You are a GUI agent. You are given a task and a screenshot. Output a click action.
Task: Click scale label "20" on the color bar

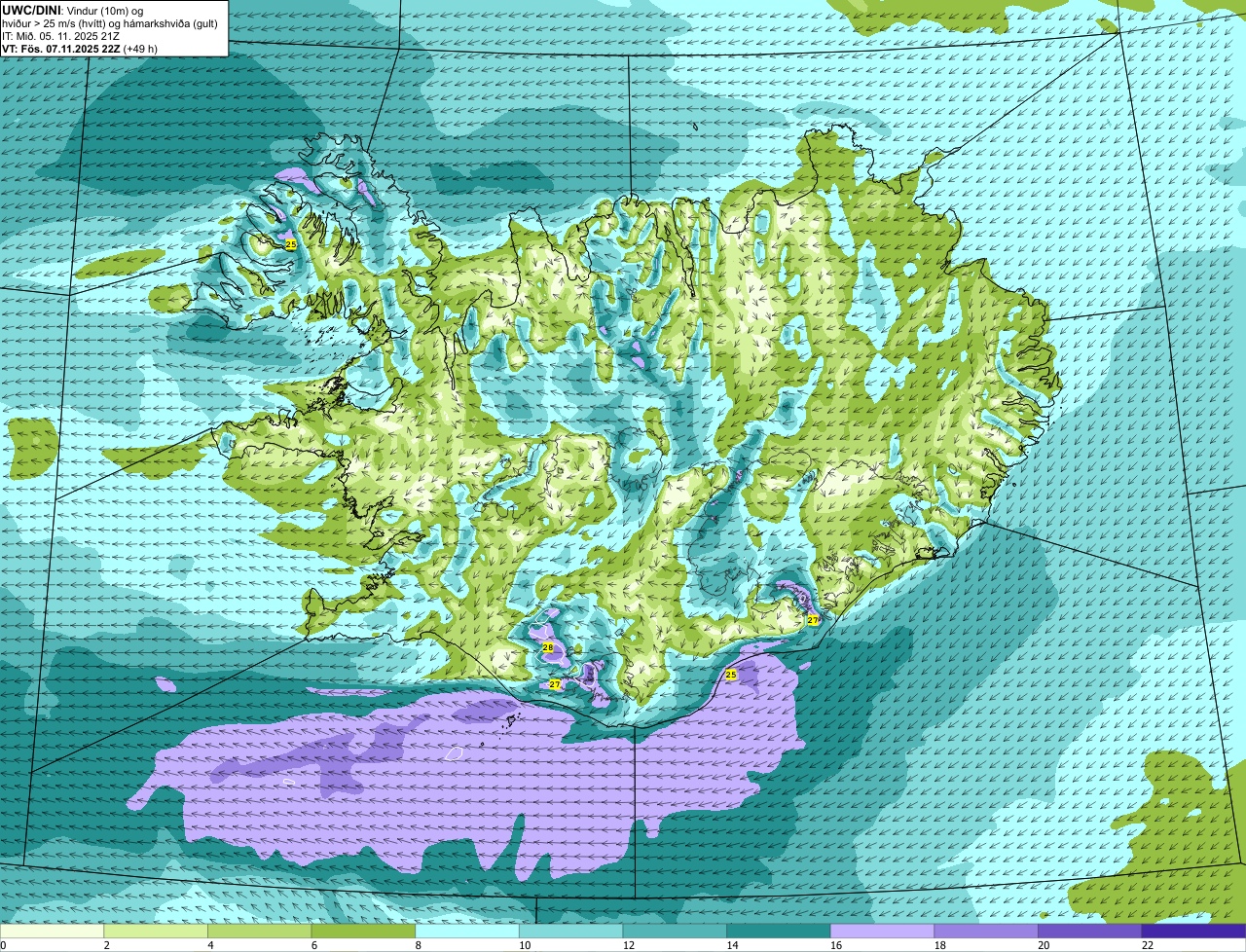pos(1044,945)
